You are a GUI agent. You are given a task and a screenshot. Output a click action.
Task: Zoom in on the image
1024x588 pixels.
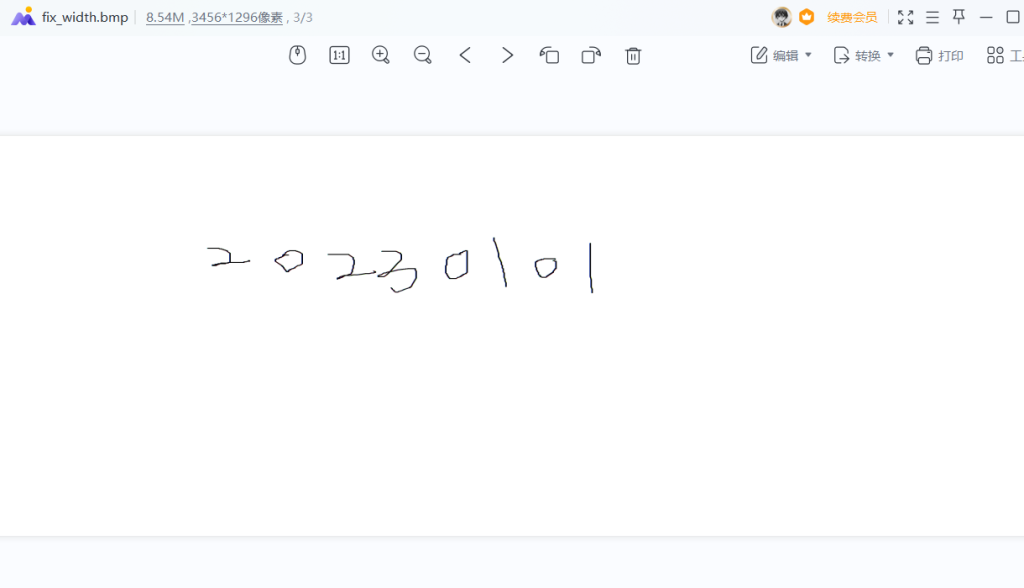[381, 56]
